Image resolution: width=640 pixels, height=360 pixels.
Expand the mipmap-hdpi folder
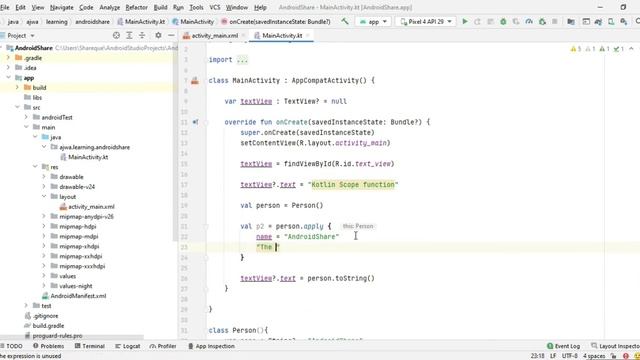[x=44, y=226]
